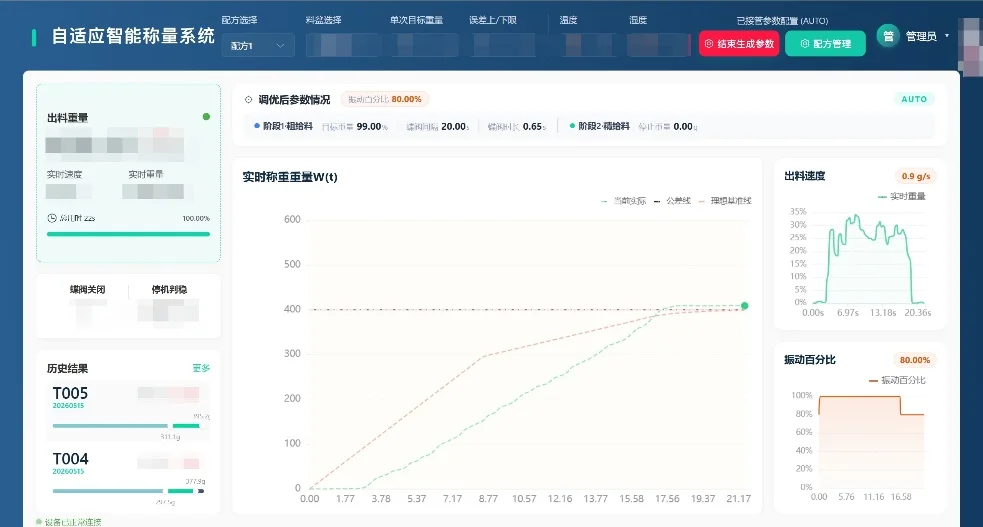Click the round 管 admin avatar
983x527 pixels.
(888, 36)
